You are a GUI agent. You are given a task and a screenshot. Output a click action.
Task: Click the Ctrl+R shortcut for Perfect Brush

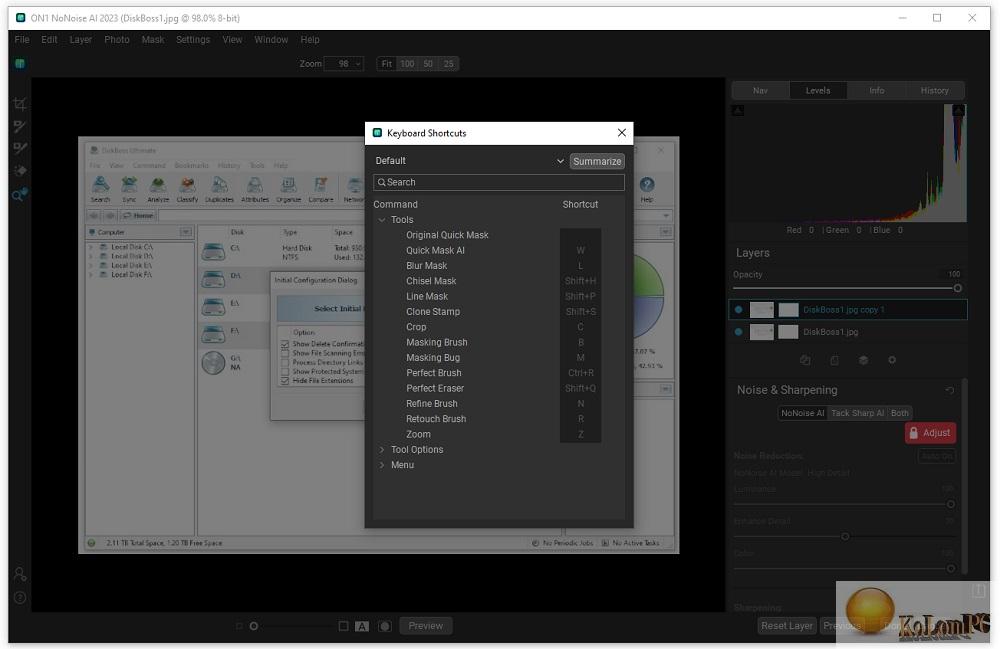click(580, 373)
